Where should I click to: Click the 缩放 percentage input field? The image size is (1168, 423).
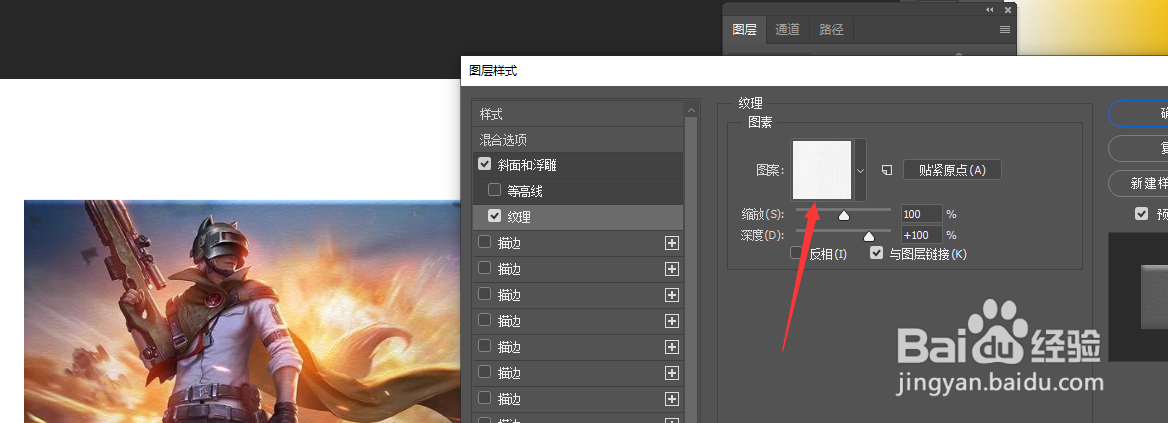click(921, 214)
